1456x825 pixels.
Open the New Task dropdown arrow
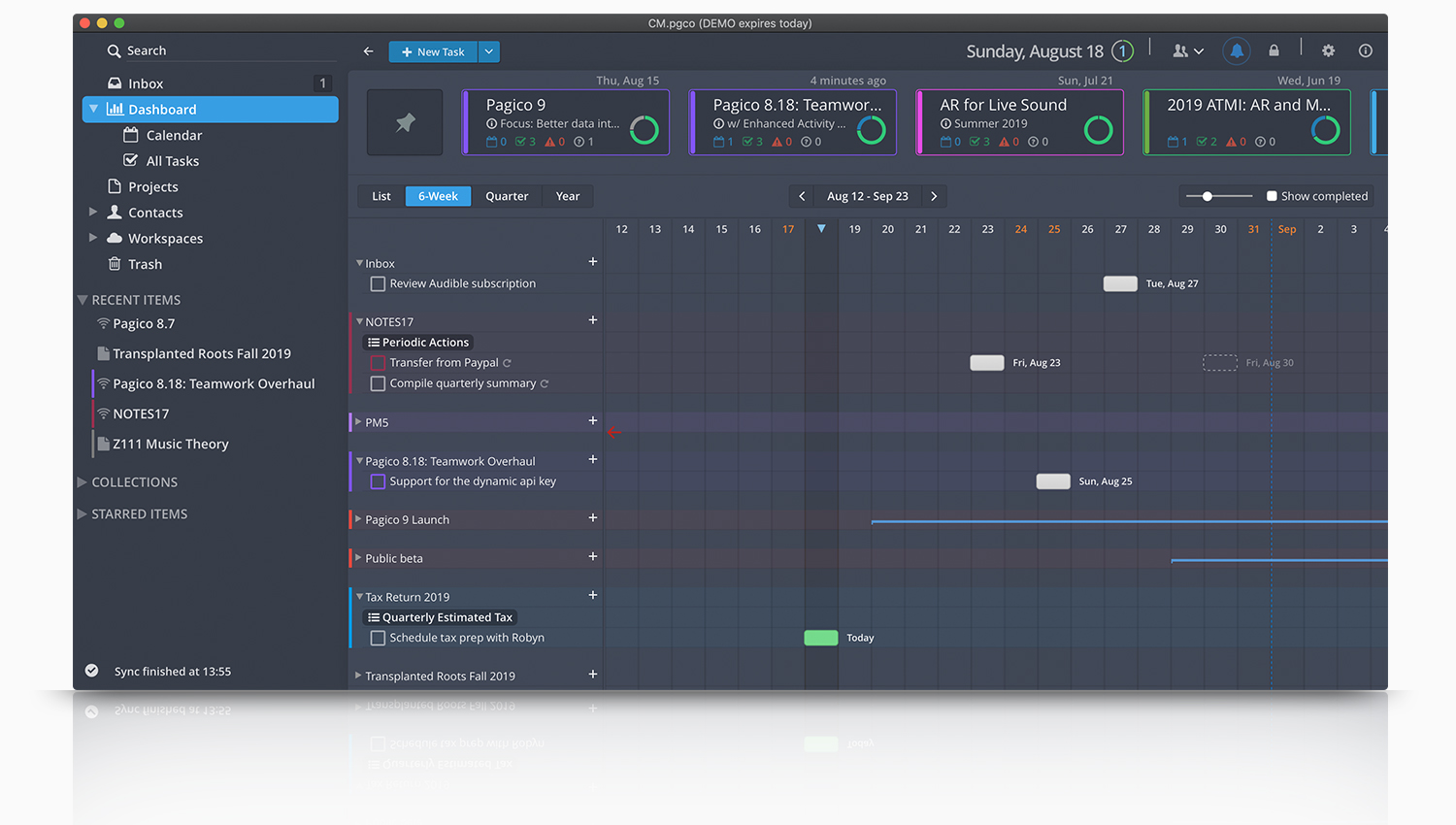coord(489,51)
